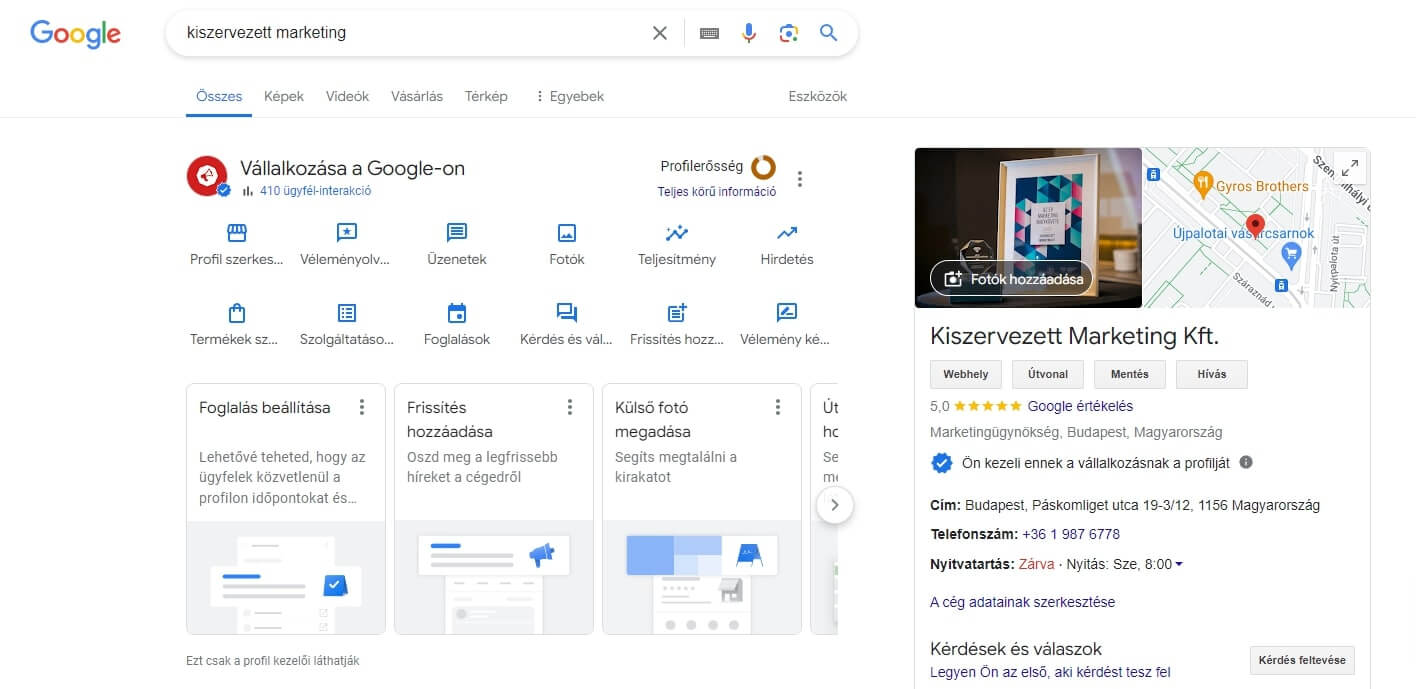Open Kérdés és válasz icon
Image resolution: width=1416 pixels, height=689 pixels.
click(567, 313)
